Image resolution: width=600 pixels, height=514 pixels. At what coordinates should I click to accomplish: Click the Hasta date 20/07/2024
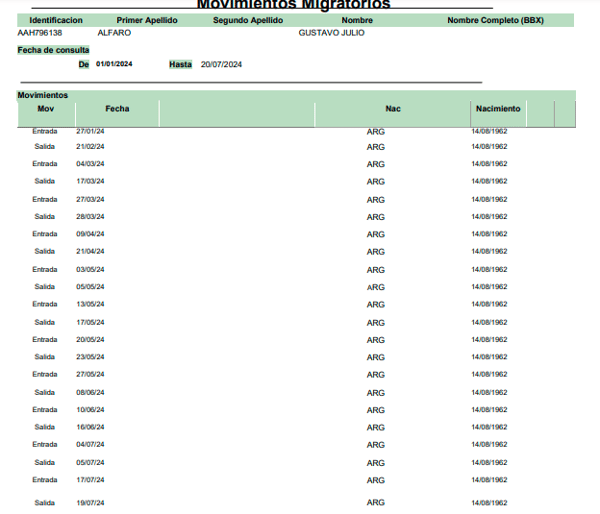(221, 64)
